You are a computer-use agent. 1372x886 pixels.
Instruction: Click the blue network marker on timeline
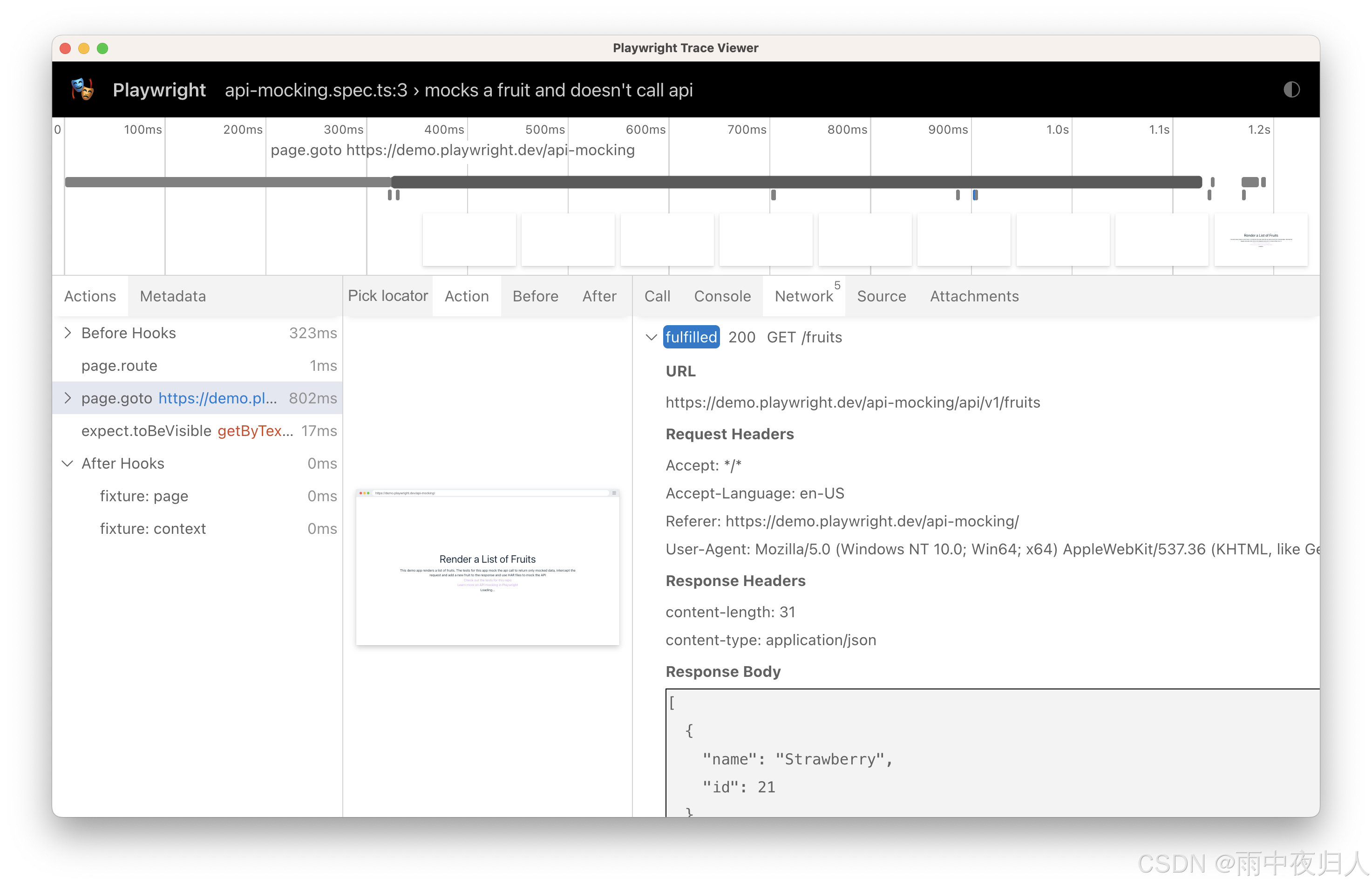coord(975,195)
